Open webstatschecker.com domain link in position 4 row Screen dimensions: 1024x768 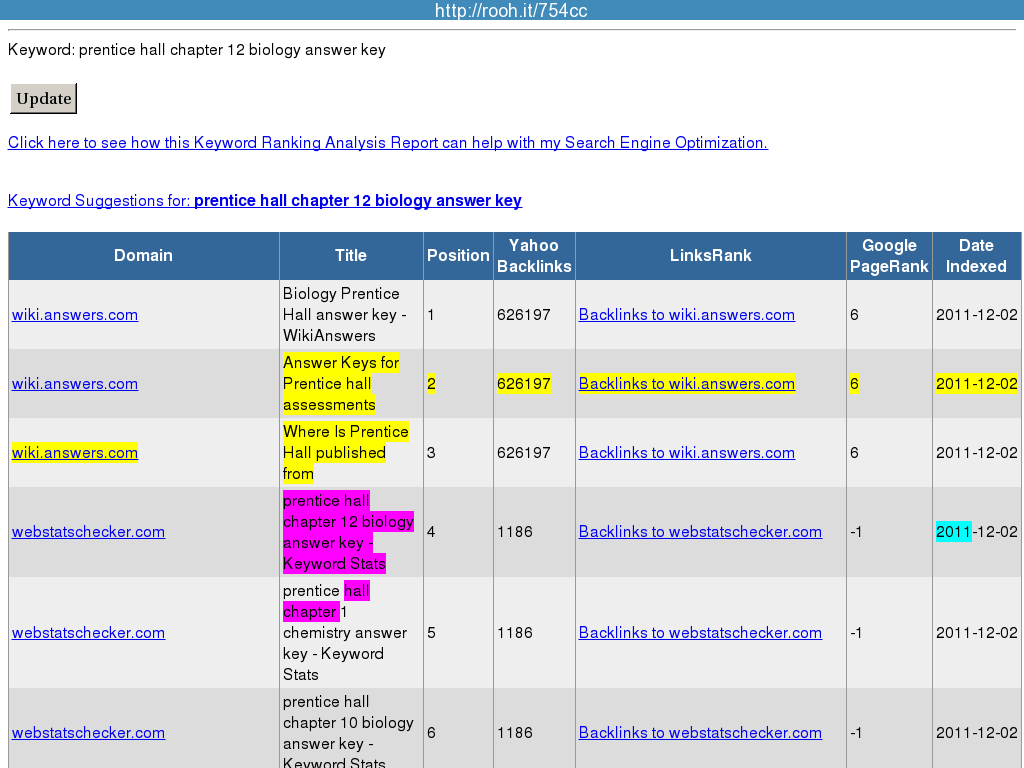click(x=88, y=532)
